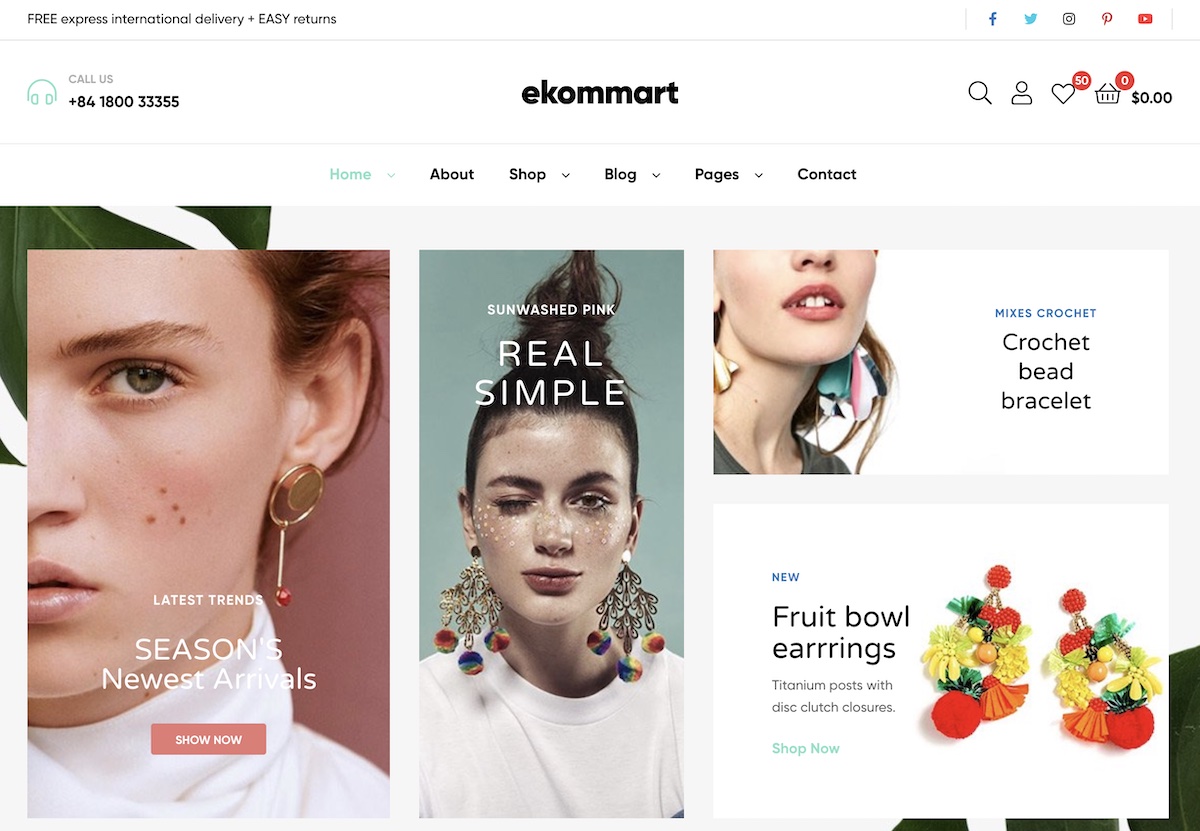Open the Crochet bead bracelet banner
This screenshot has height=831, width=1200.
click(941, 362)
